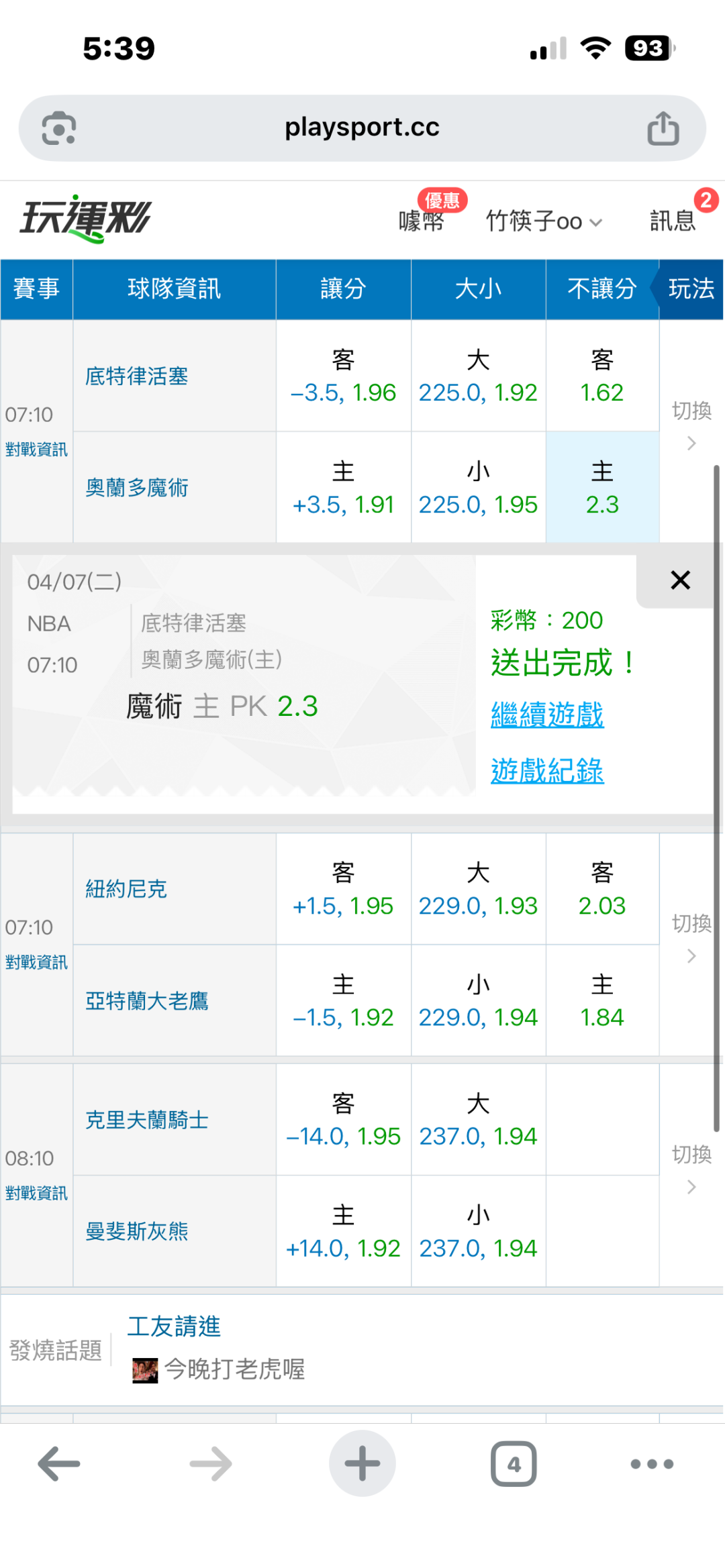Pick 主 +14.0, 1.92 spread for Grizzlies
725x1568 pixels.
[344, 1231]
